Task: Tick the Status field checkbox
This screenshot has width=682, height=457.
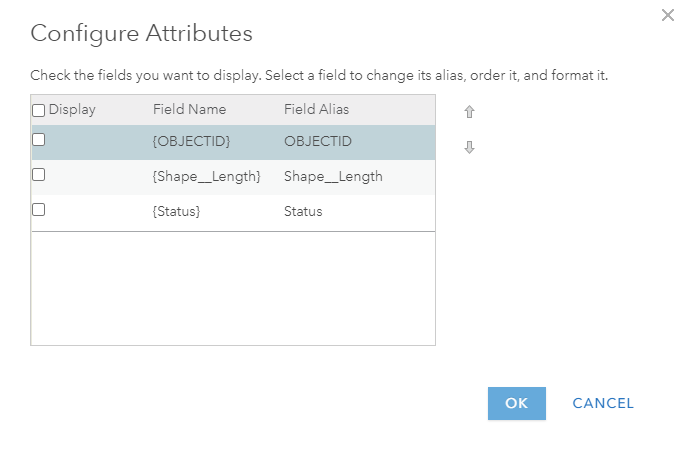Action: click(x=39, y=210)
